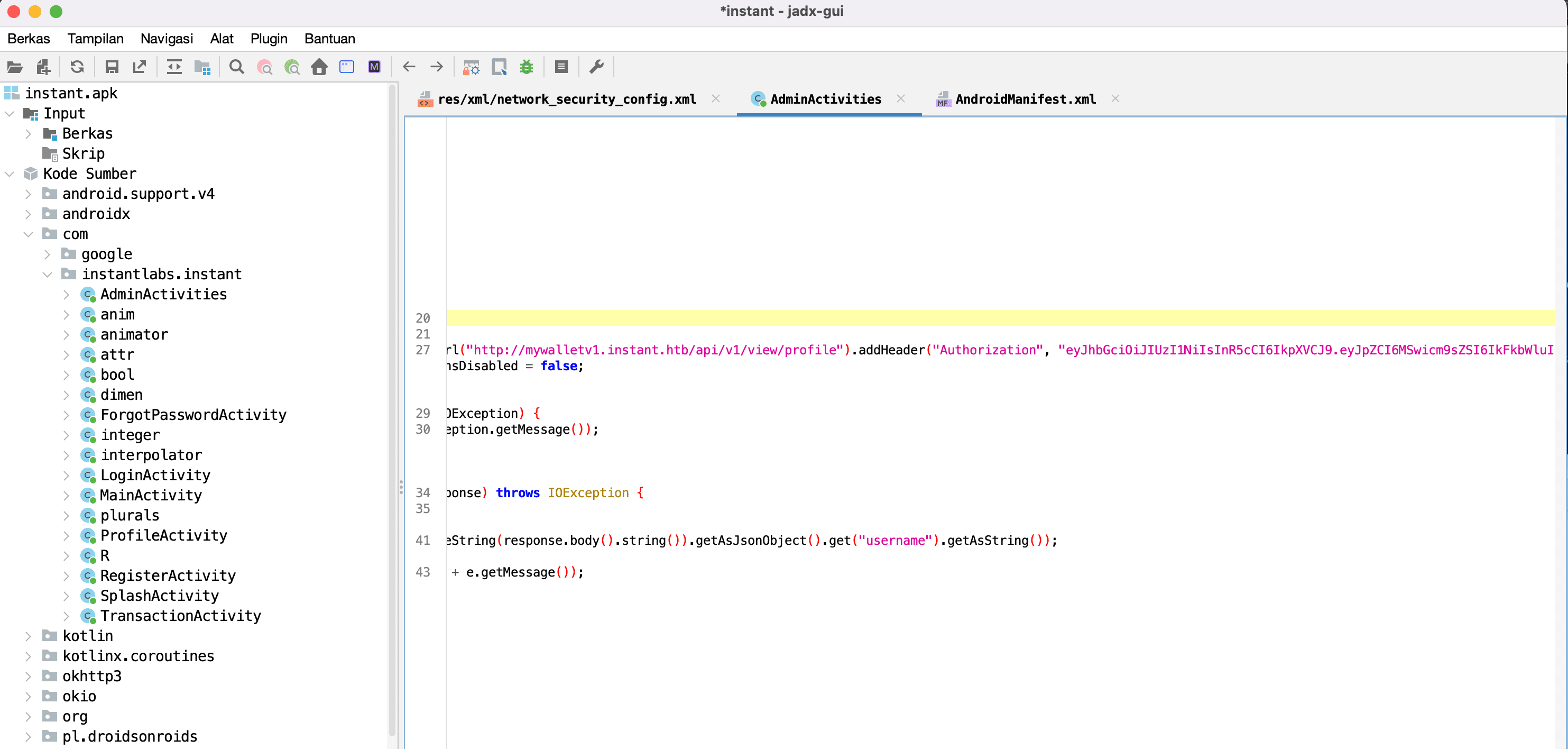This screenshot has width=1568, height=749.
Task: Switch to the AndroidManifest.xml tab
Action: pyautogui.click(x=1025, y=99)
